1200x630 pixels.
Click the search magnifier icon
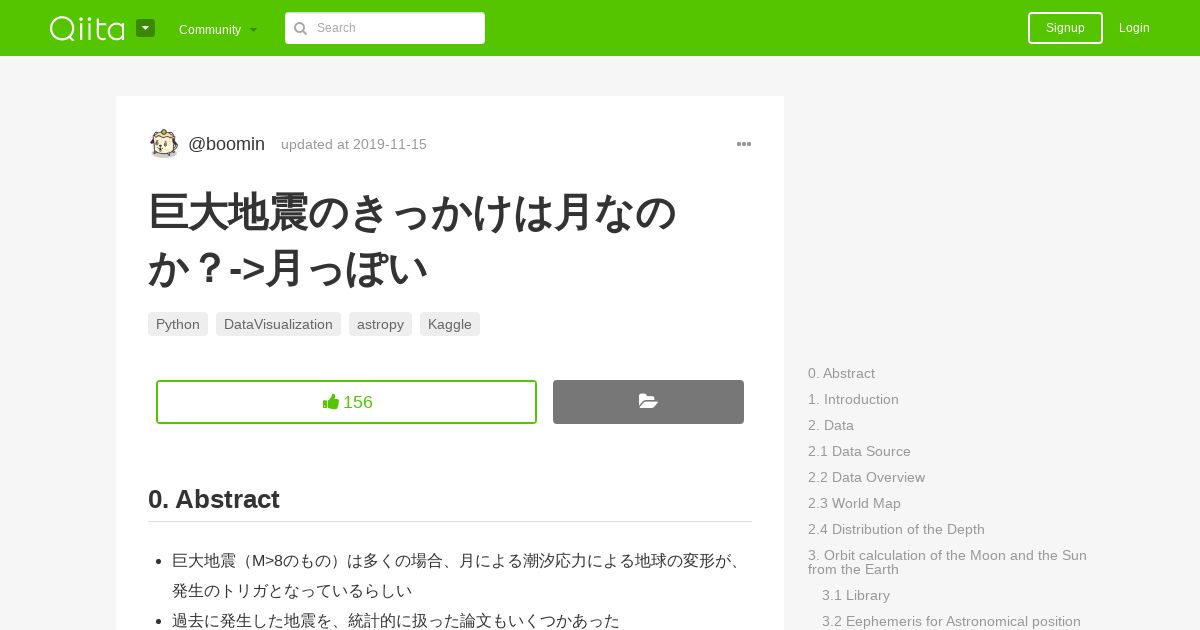pyautogui.click(x=300, y=28)
